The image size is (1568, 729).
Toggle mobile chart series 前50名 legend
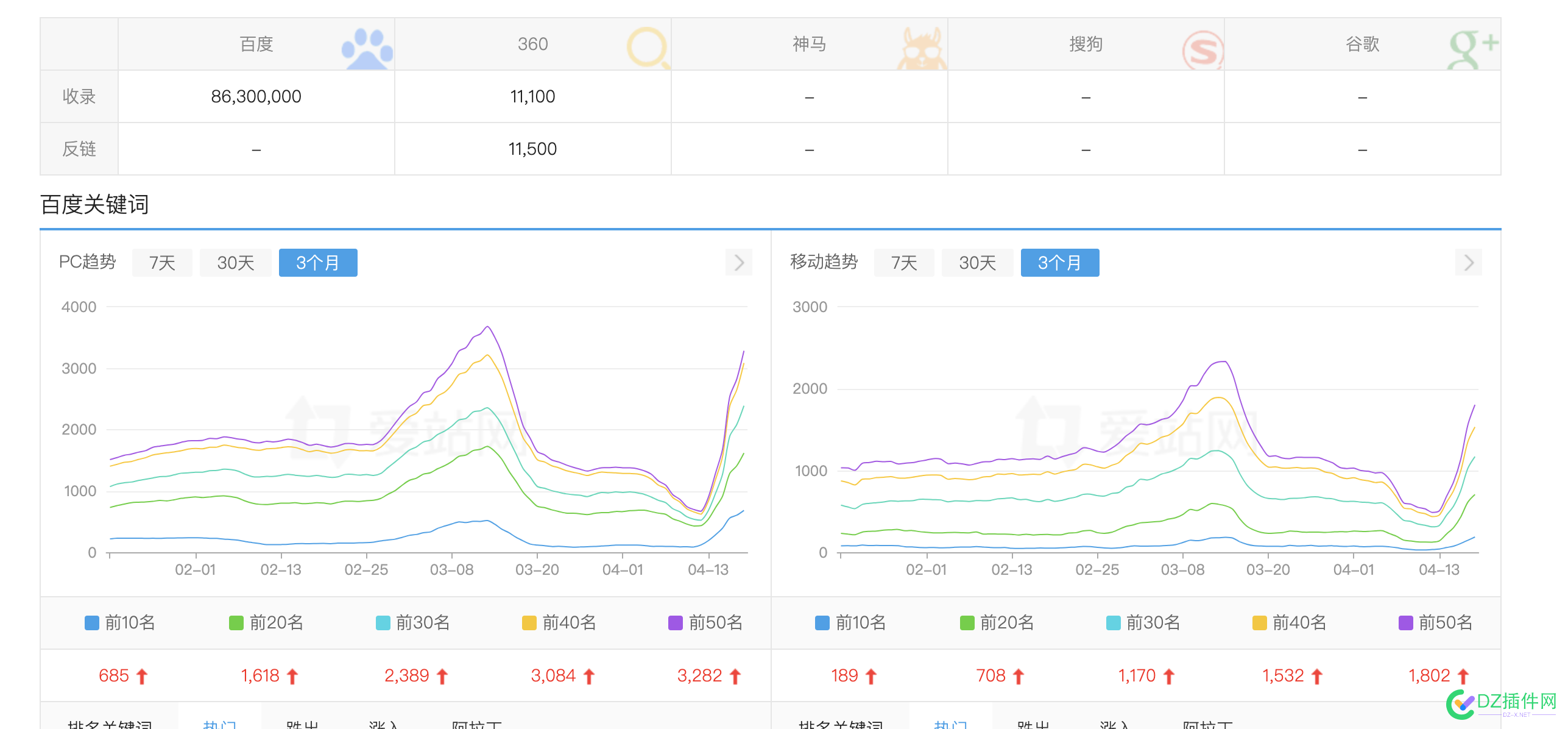(x=1435, y=623)
